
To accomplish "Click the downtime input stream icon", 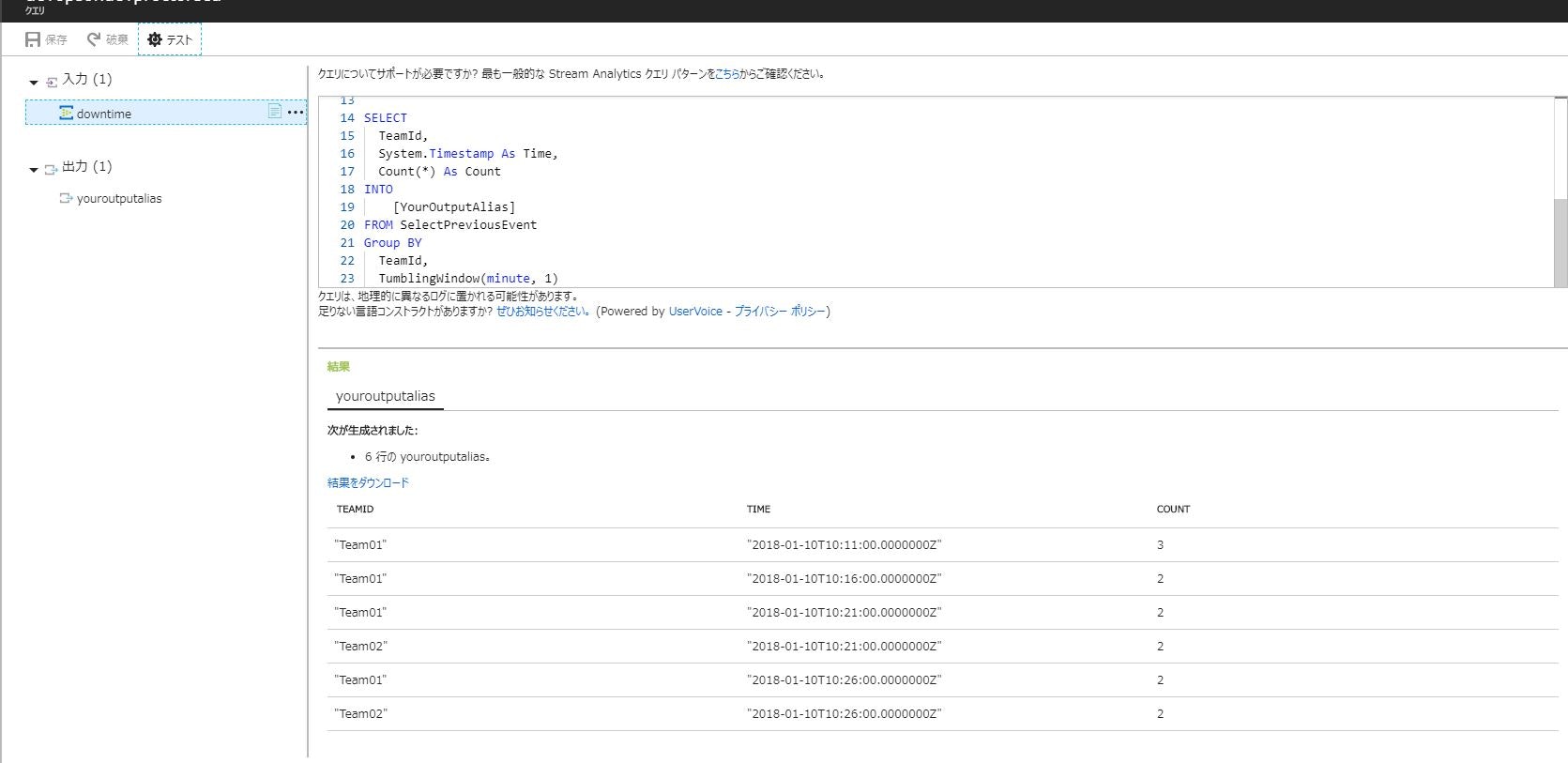I will (66, 113).
